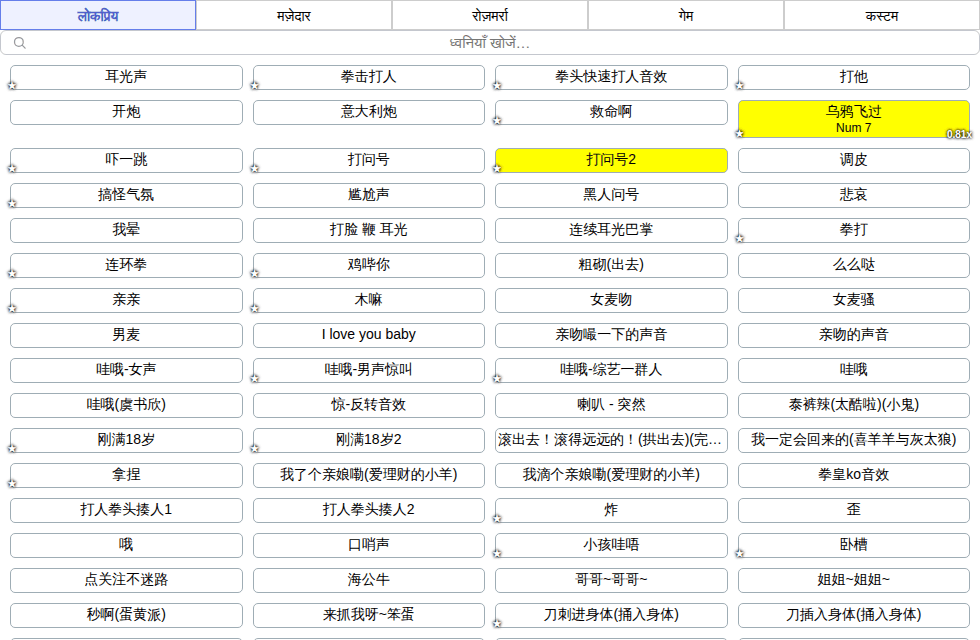980x640 pixels.
Task: Play the 开炮 sound
Action: [126, 112]
